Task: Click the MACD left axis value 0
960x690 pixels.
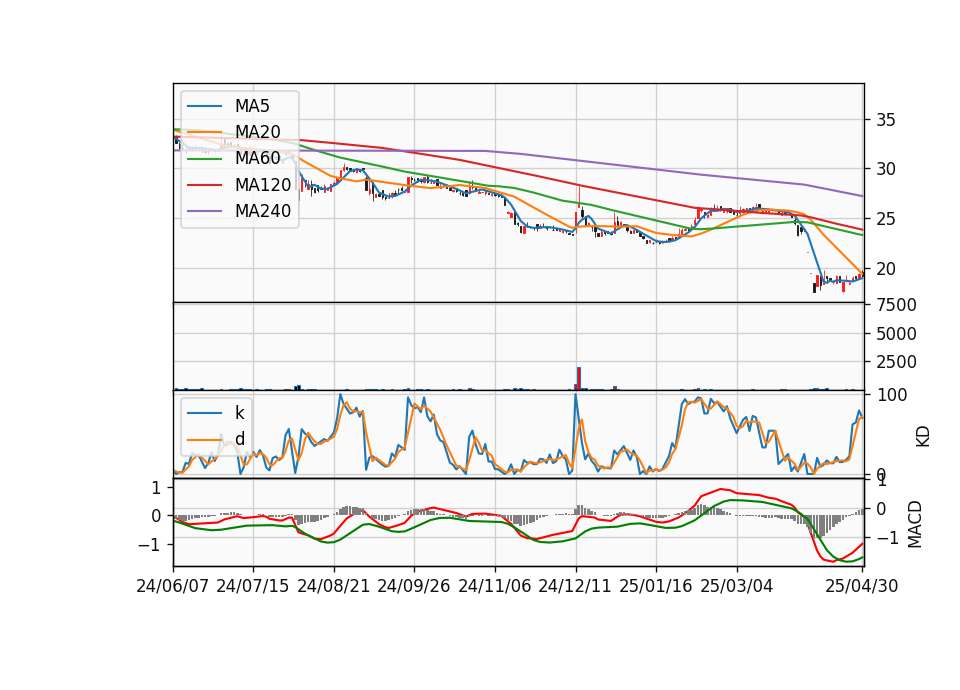Action: tap(156, 516)
